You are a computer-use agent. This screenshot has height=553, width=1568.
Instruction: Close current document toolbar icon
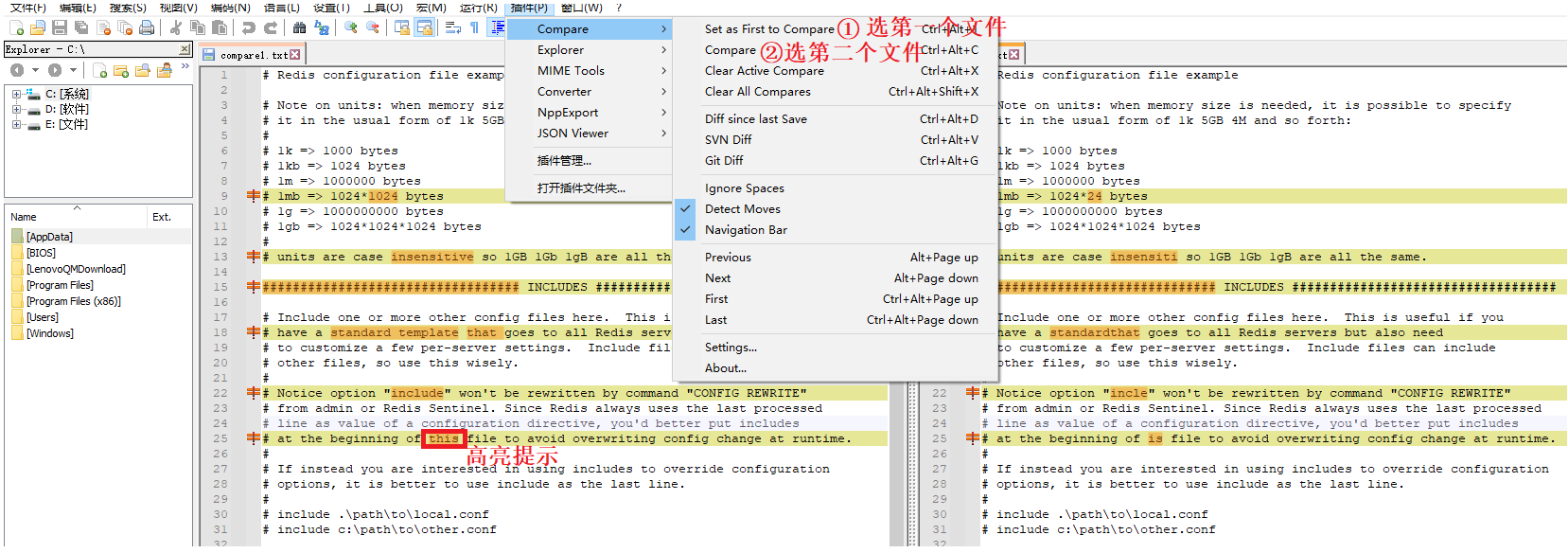(103, 27)
